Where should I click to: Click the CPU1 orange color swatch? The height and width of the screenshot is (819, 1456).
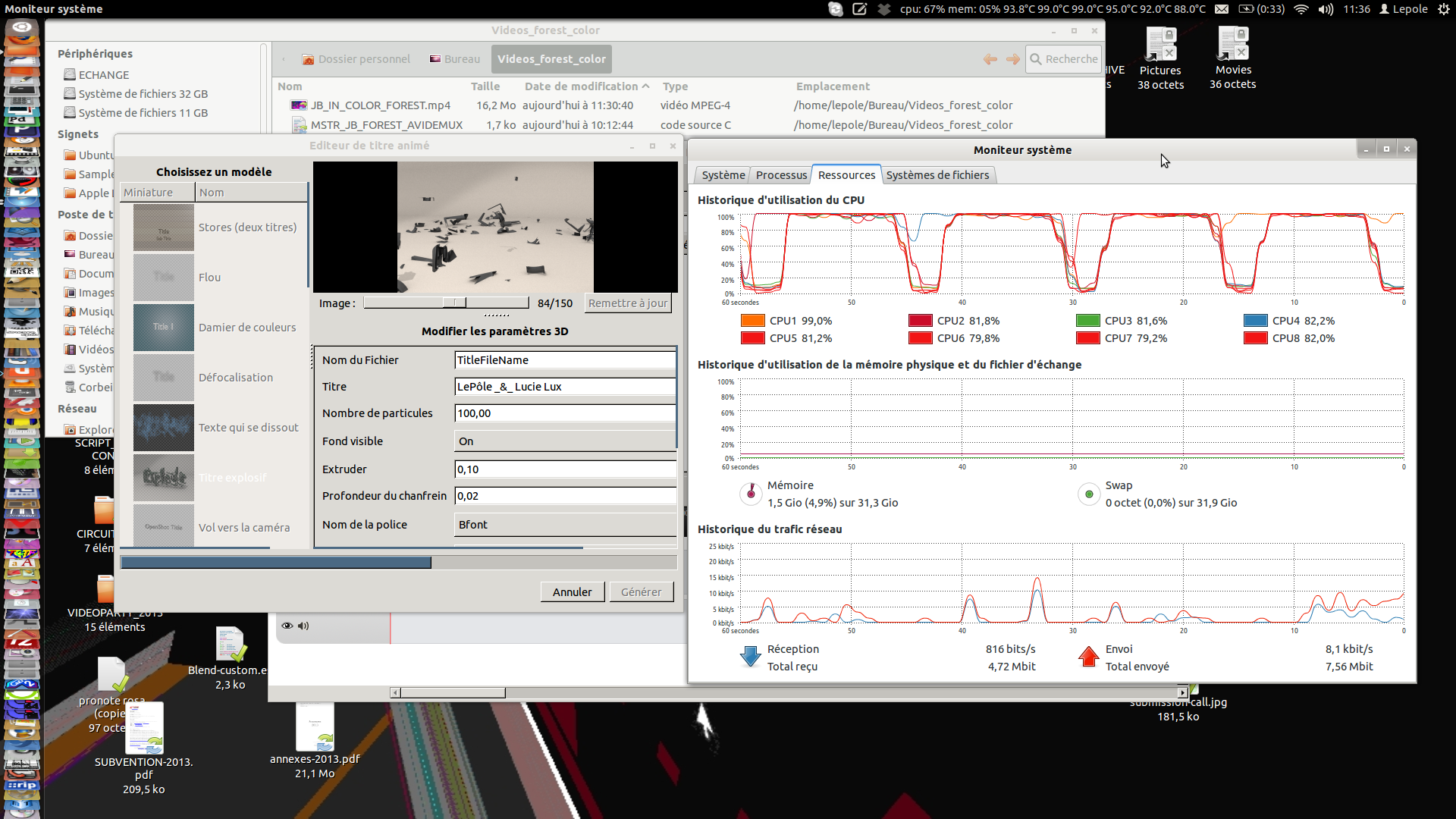coord(752,321)
